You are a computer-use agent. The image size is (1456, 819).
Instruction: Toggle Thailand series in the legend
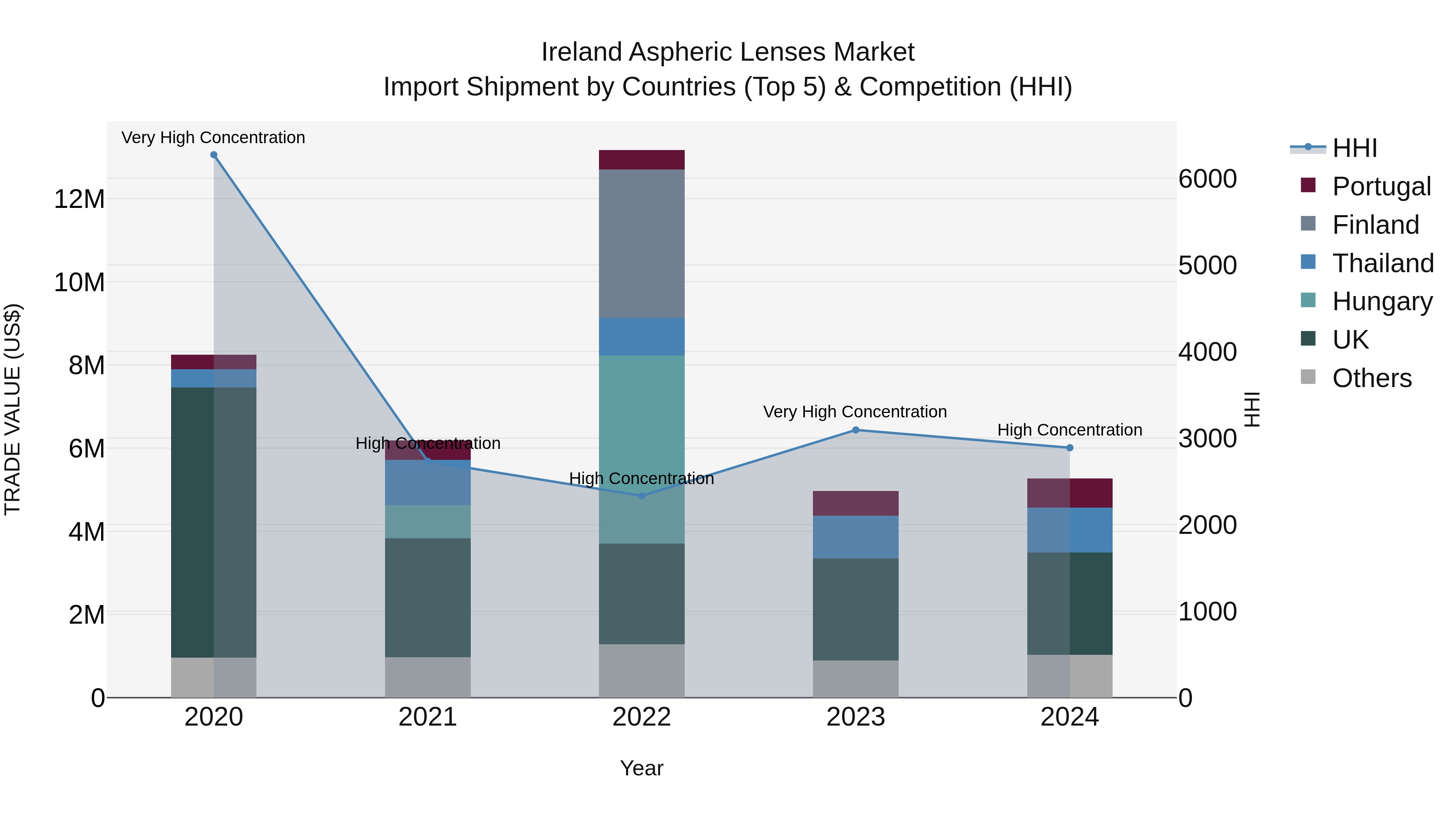coord(1367,263)
